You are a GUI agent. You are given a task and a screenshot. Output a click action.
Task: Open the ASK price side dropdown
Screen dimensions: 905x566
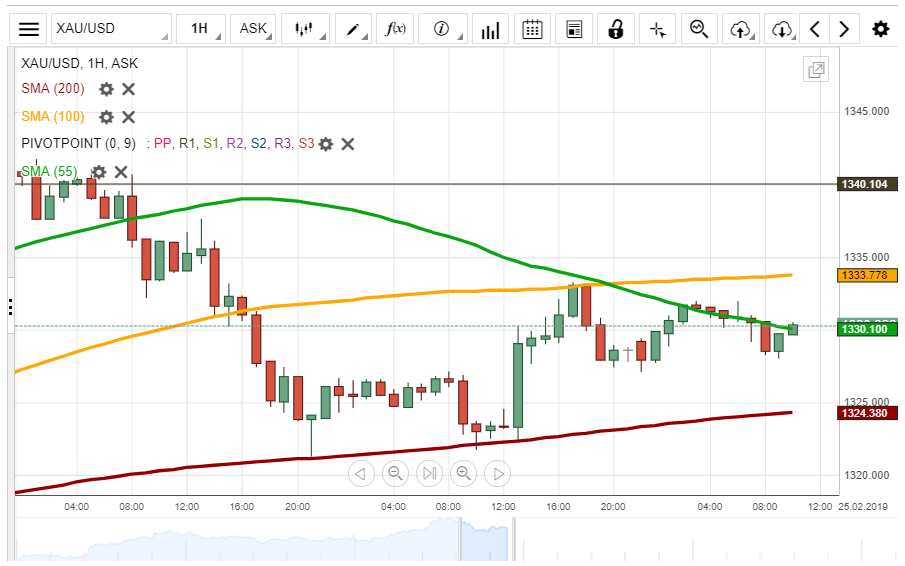pyautogui.click(x=254, y=29)
